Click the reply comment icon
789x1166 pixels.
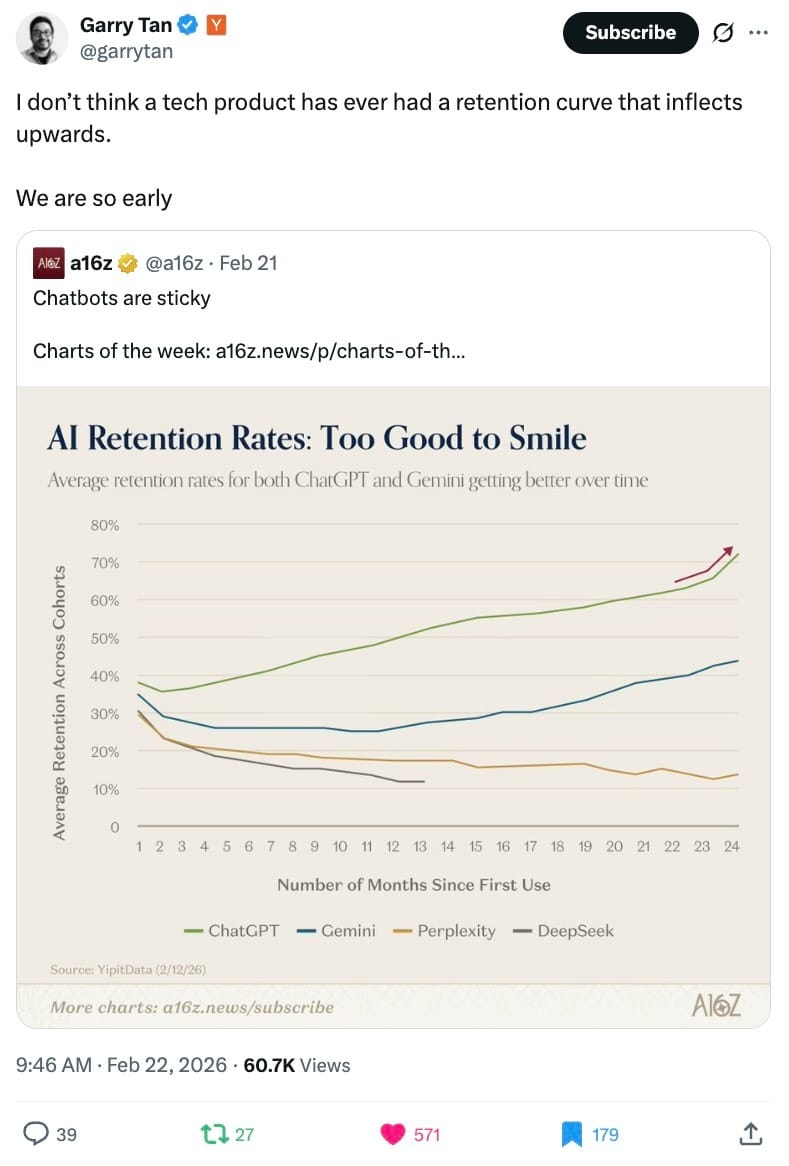(36, 1133)
